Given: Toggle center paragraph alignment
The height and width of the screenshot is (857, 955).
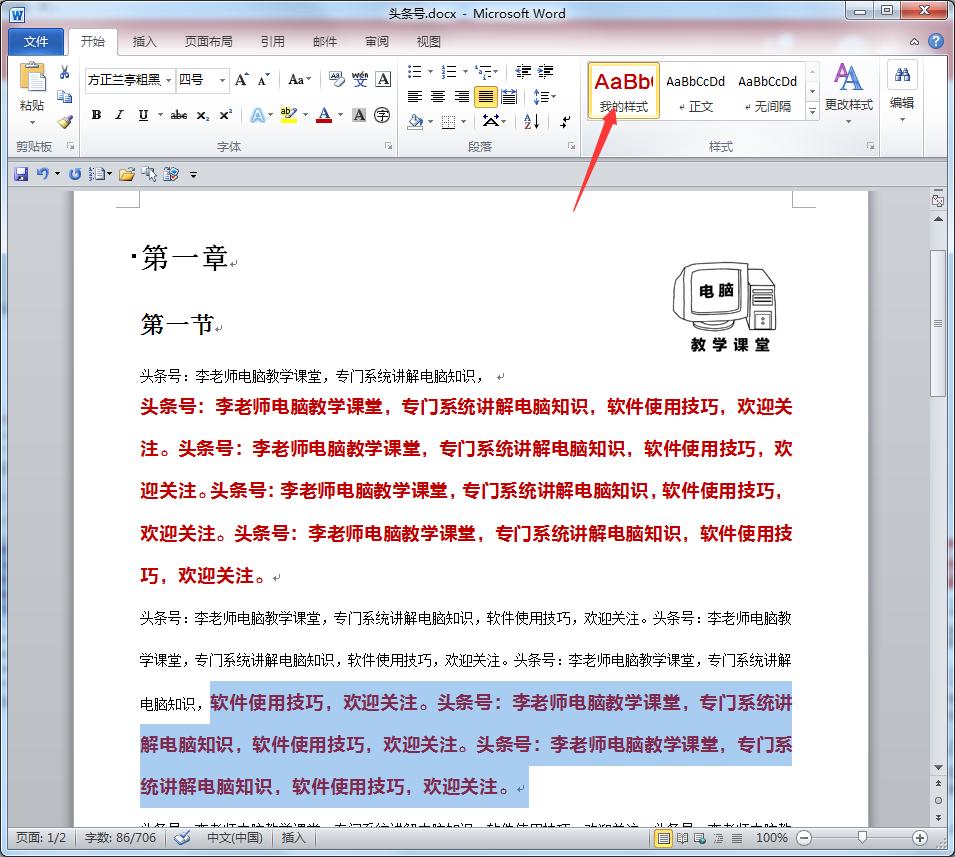Looking at the screenshot, I should 437,94.
